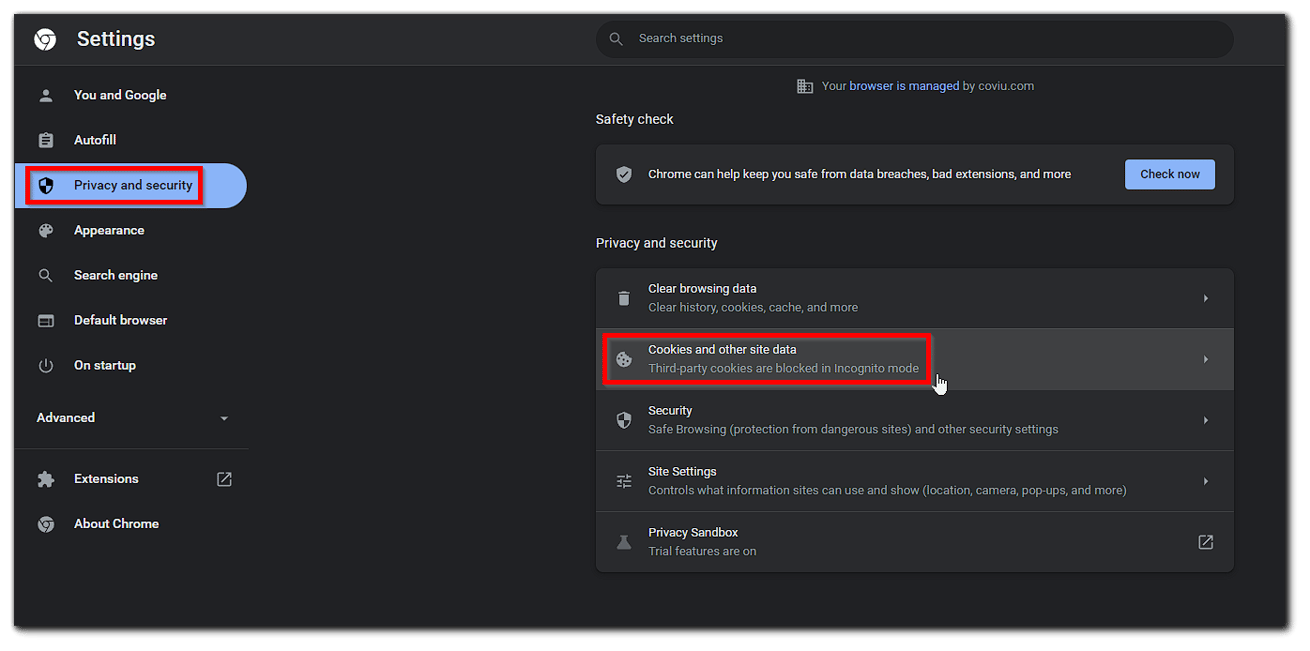This screenshot has width=1310, height=651.
Task: Click the power icon beside On startup
Action: coord(45,365)
